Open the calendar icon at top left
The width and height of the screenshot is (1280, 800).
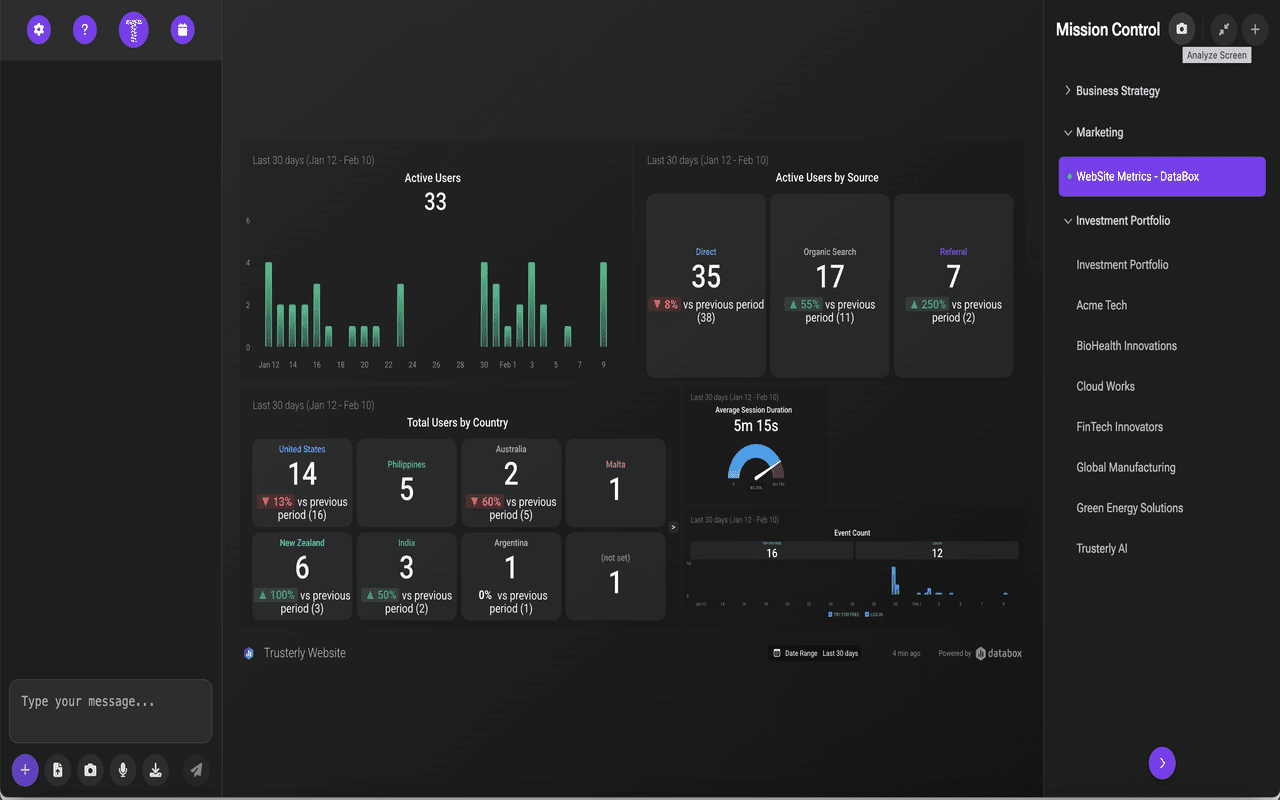182,30
